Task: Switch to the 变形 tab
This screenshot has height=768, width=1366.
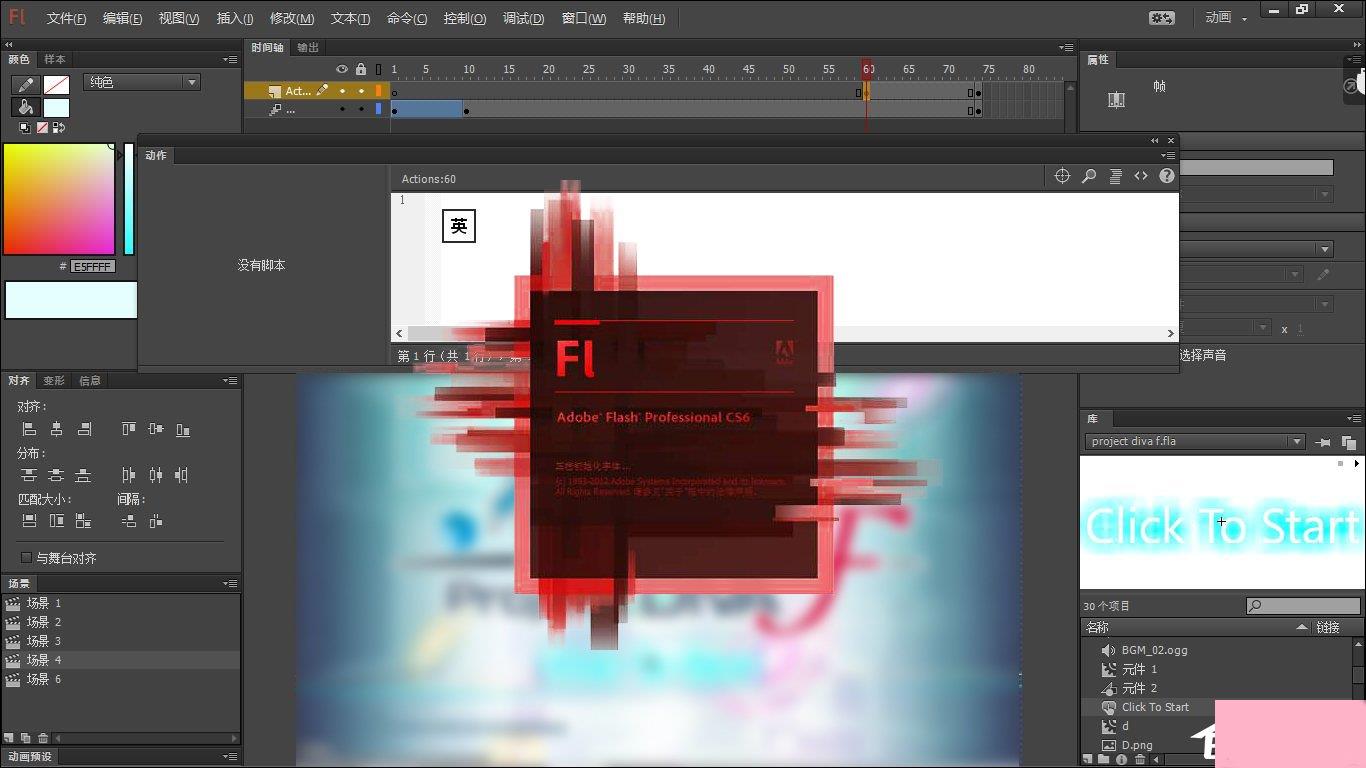Action: (53, 380)
